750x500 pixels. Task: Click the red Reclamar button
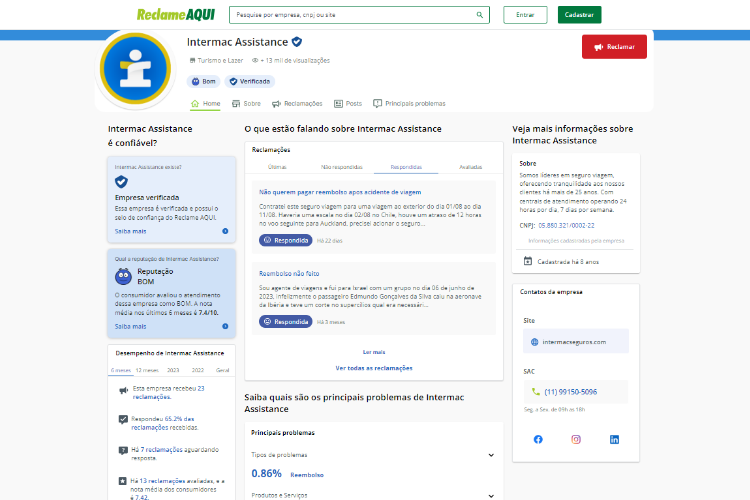pyautogui.click(x=614, y=47)
